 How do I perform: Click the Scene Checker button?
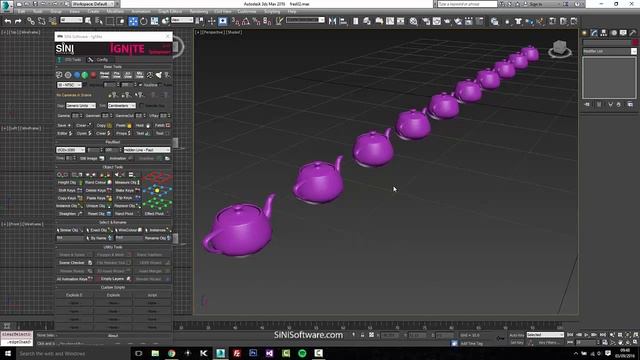76,263
